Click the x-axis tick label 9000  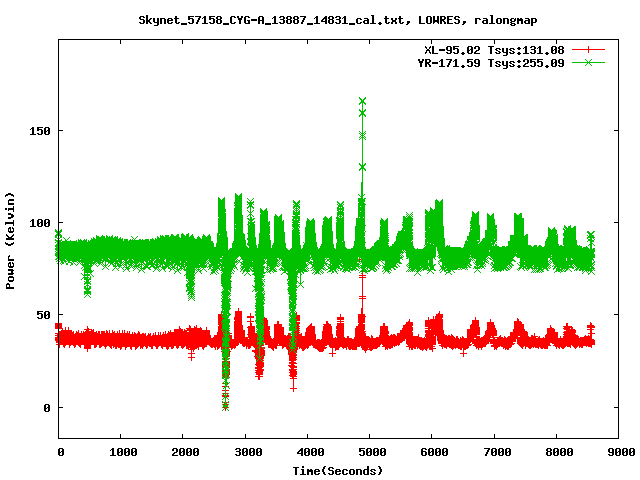tap(621, 452)
